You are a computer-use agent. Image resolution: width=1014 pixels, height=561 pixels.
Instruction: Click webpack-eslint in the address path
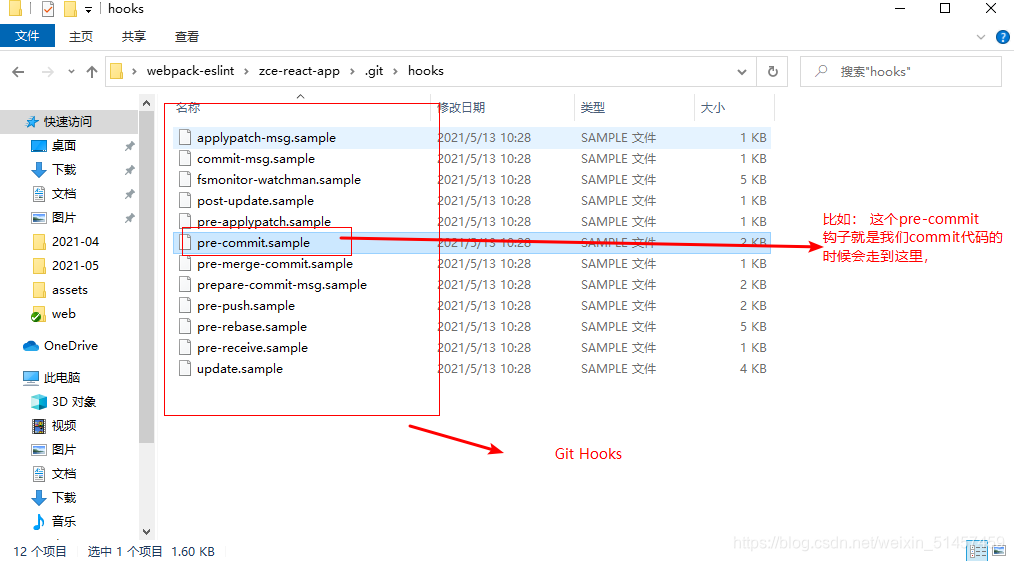click(190, 71)
